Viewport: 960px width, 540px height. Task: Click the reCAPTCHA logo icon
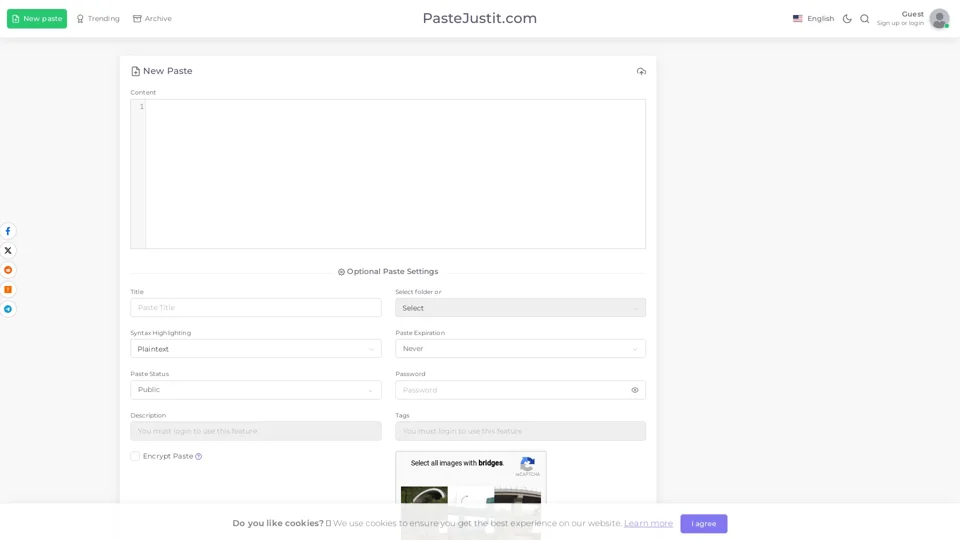tap(527, 464)
